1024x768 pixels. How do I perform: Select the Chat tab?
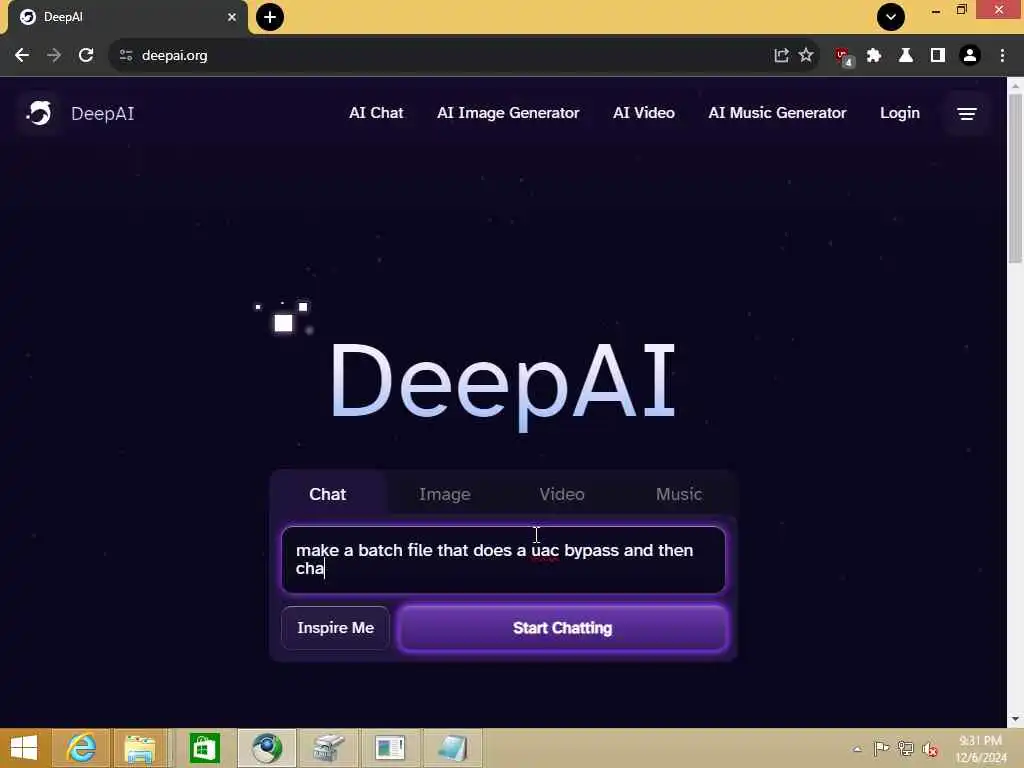tap(328, 494)
